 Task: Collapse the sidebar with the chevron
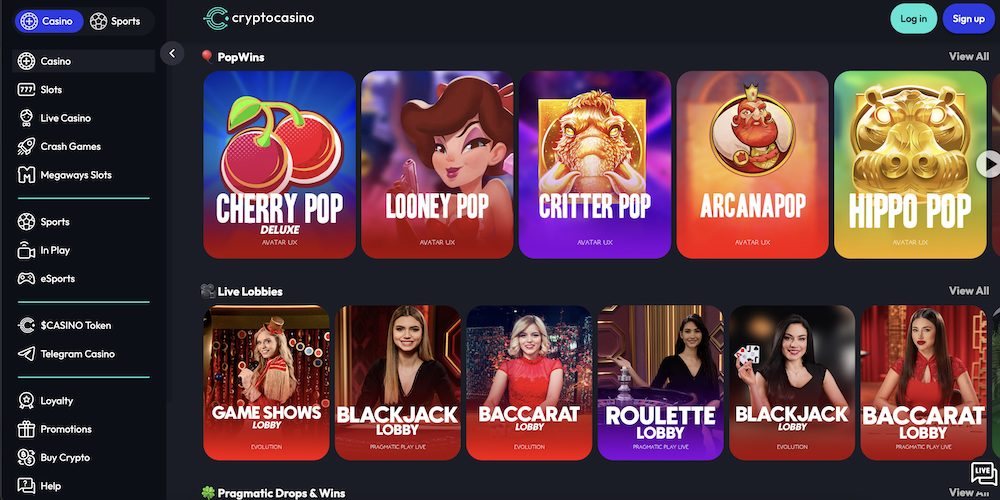172,54
